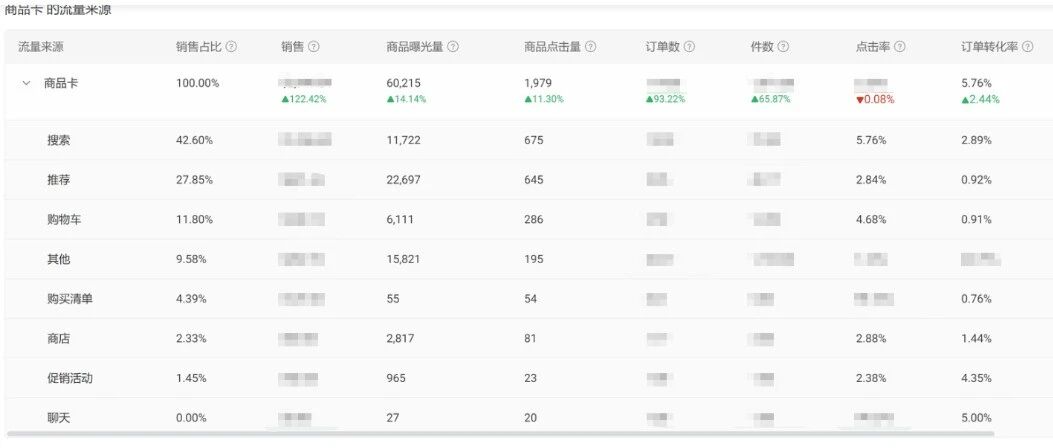The width and height of the screenshot is (1053, 448).
Task: Select the 订单转化率 column header text
Action: point(989,47)
